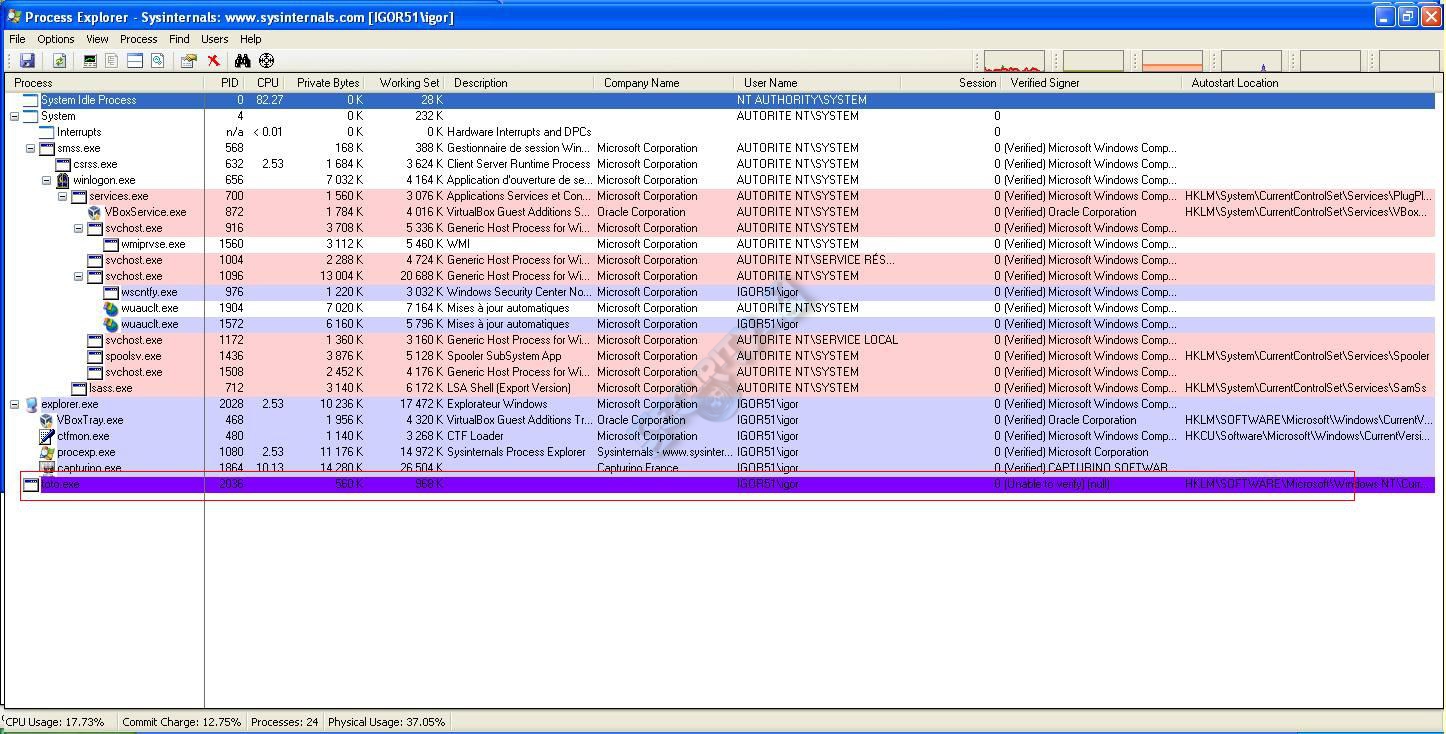Image resolution: width=1446 pixels, height=734 pixels.
Task: Click the explorer.exe process icon
Action: click(31, 404)
